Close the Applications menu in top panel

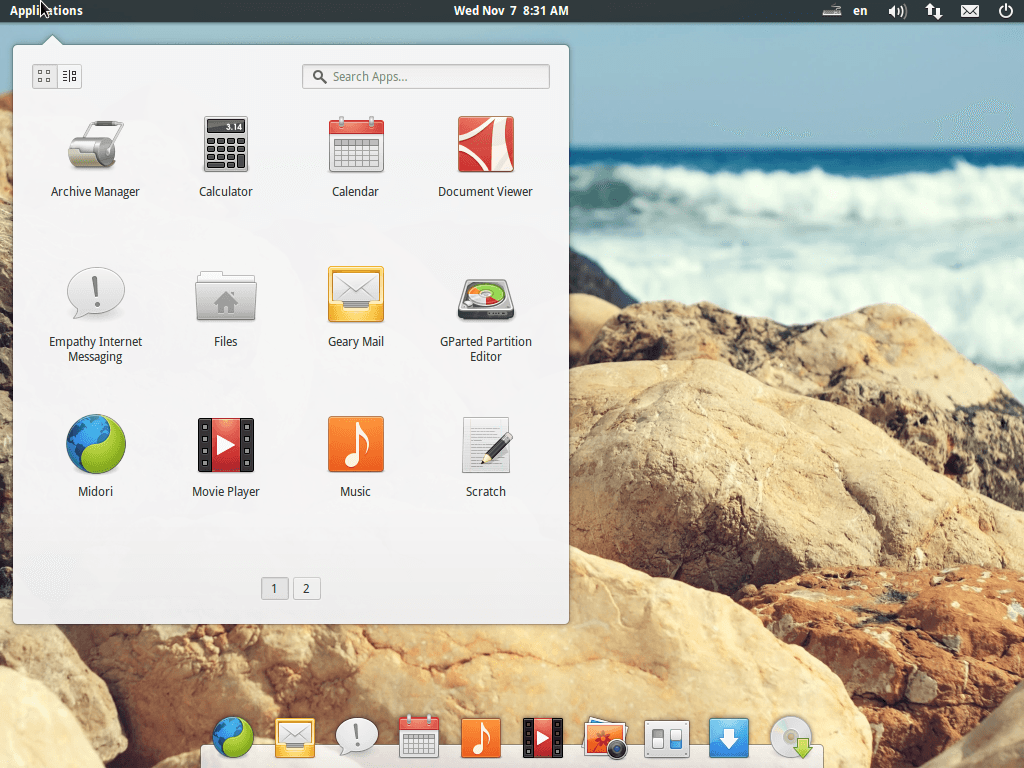click(x=46, y=10)
